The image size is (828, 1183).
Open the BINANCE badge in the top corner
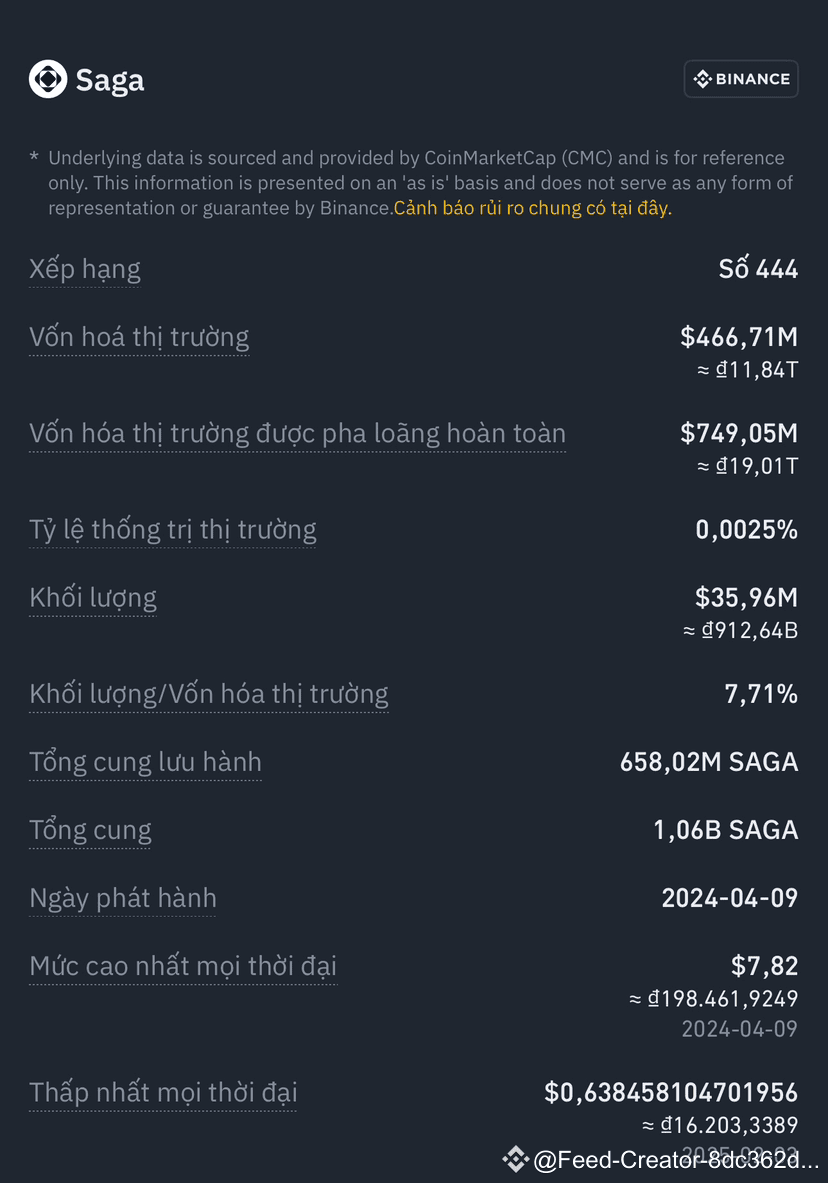point(741,79)
